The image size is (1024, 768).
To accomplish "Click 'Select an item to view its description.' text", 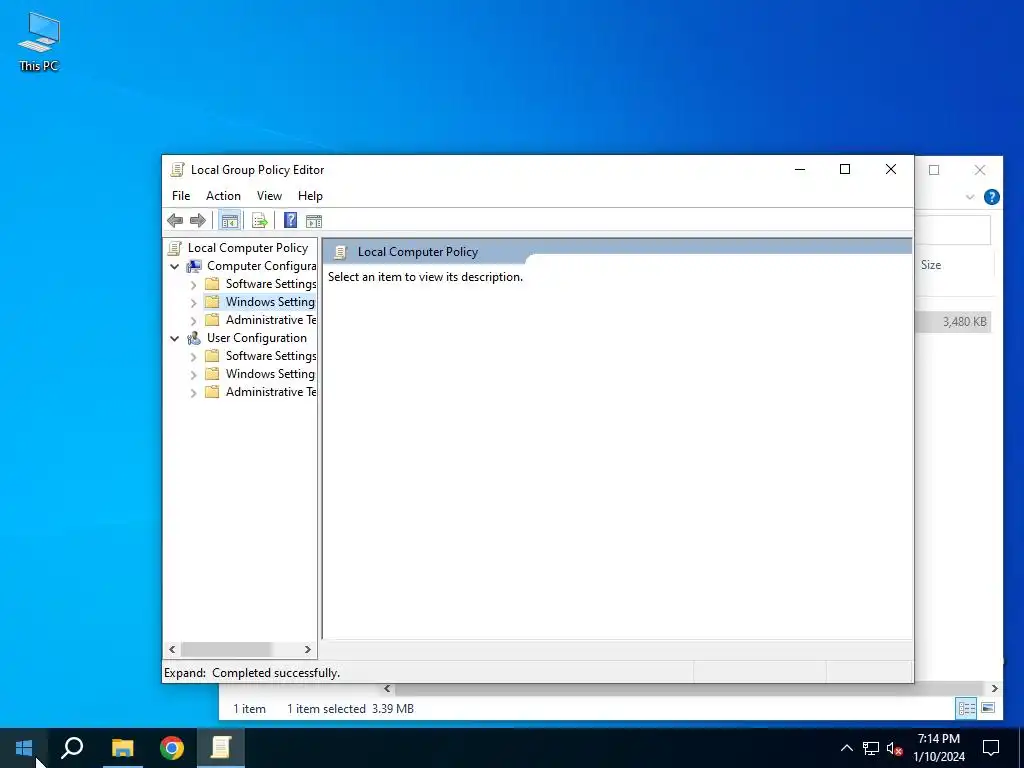I will point(425,277).
